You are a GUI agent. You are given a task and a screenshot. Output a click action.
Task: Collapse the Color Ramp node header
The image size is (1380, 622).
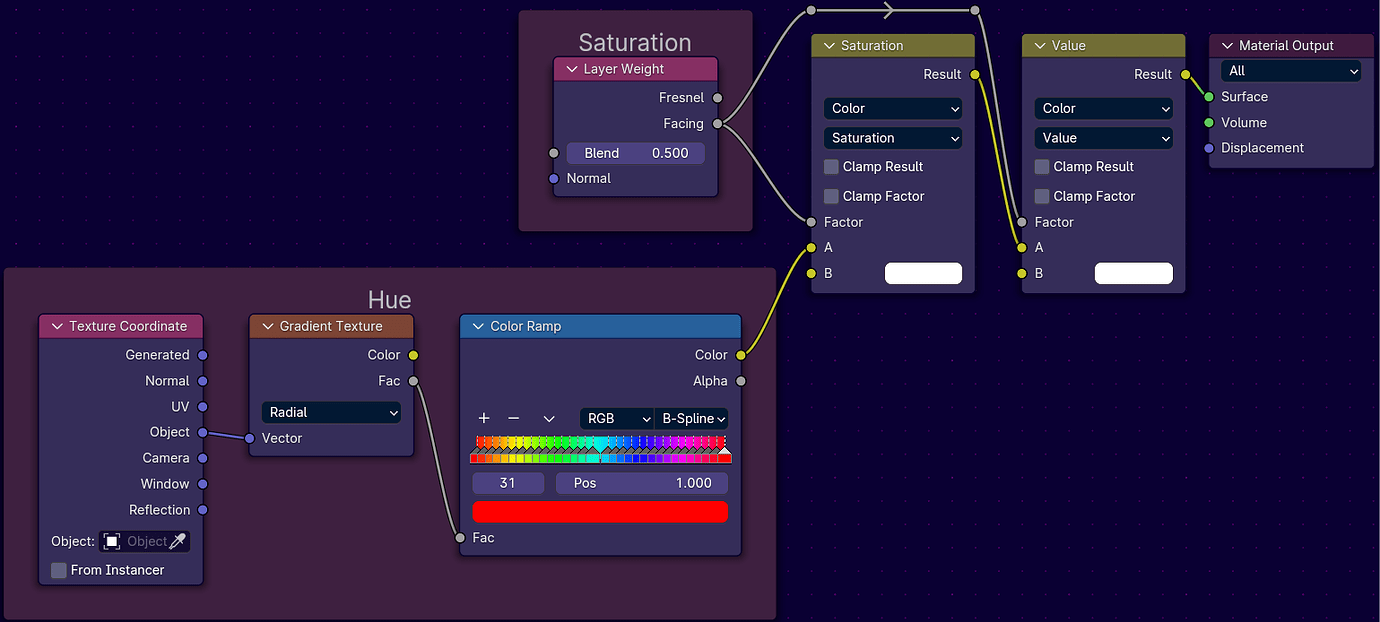pyautogui.click(x=477, y=325)
